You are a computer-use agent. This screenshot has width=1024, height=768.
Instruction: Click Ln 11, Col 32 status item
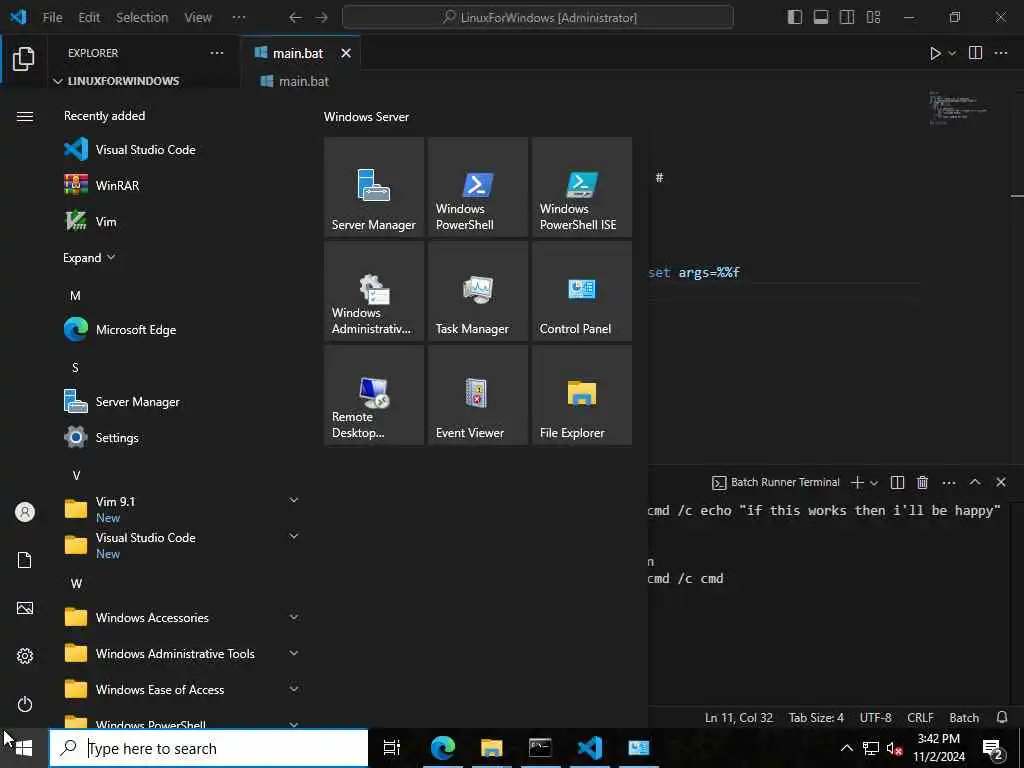click(x=739, y=717)
